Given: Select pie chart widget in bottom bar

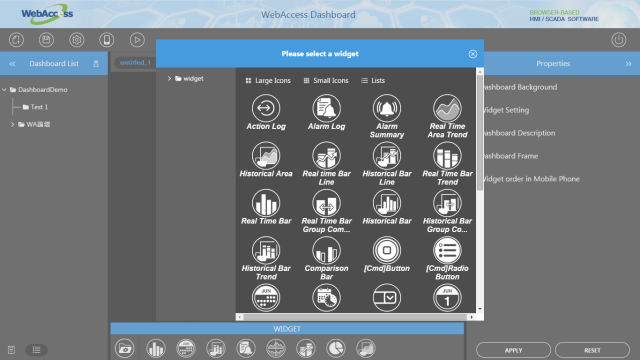Looking at the screenshot, I should [x=336, y=349].
